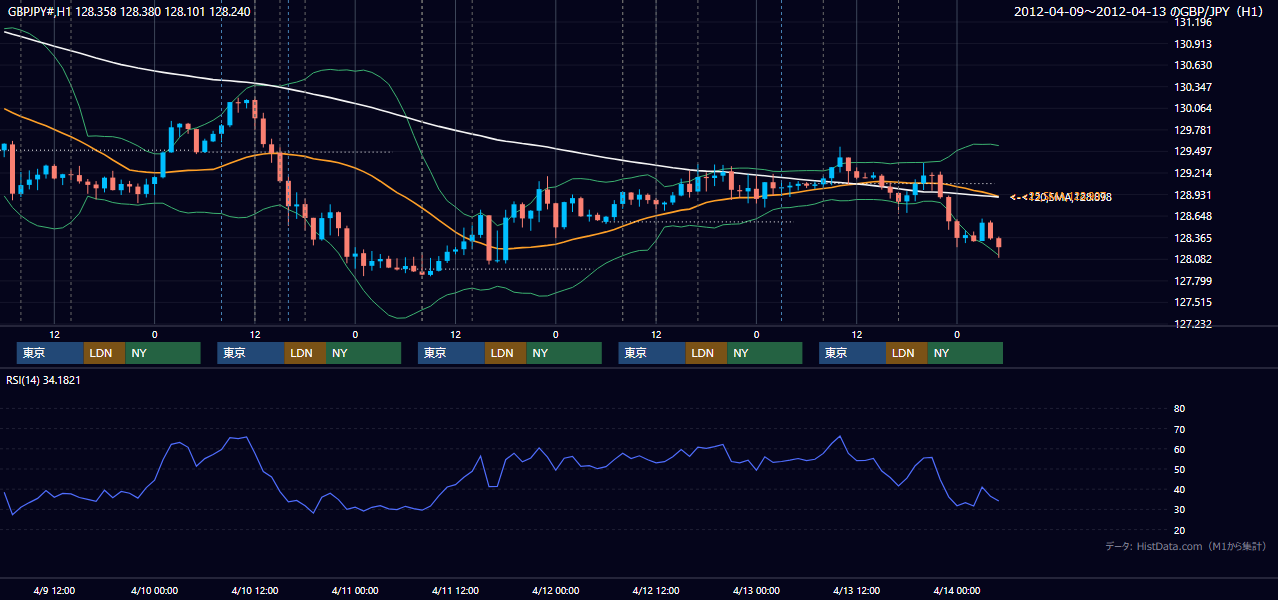The image size is (1278, 600).
Task: Click the 129.781 price axis label
Action: coord(1193,130)
